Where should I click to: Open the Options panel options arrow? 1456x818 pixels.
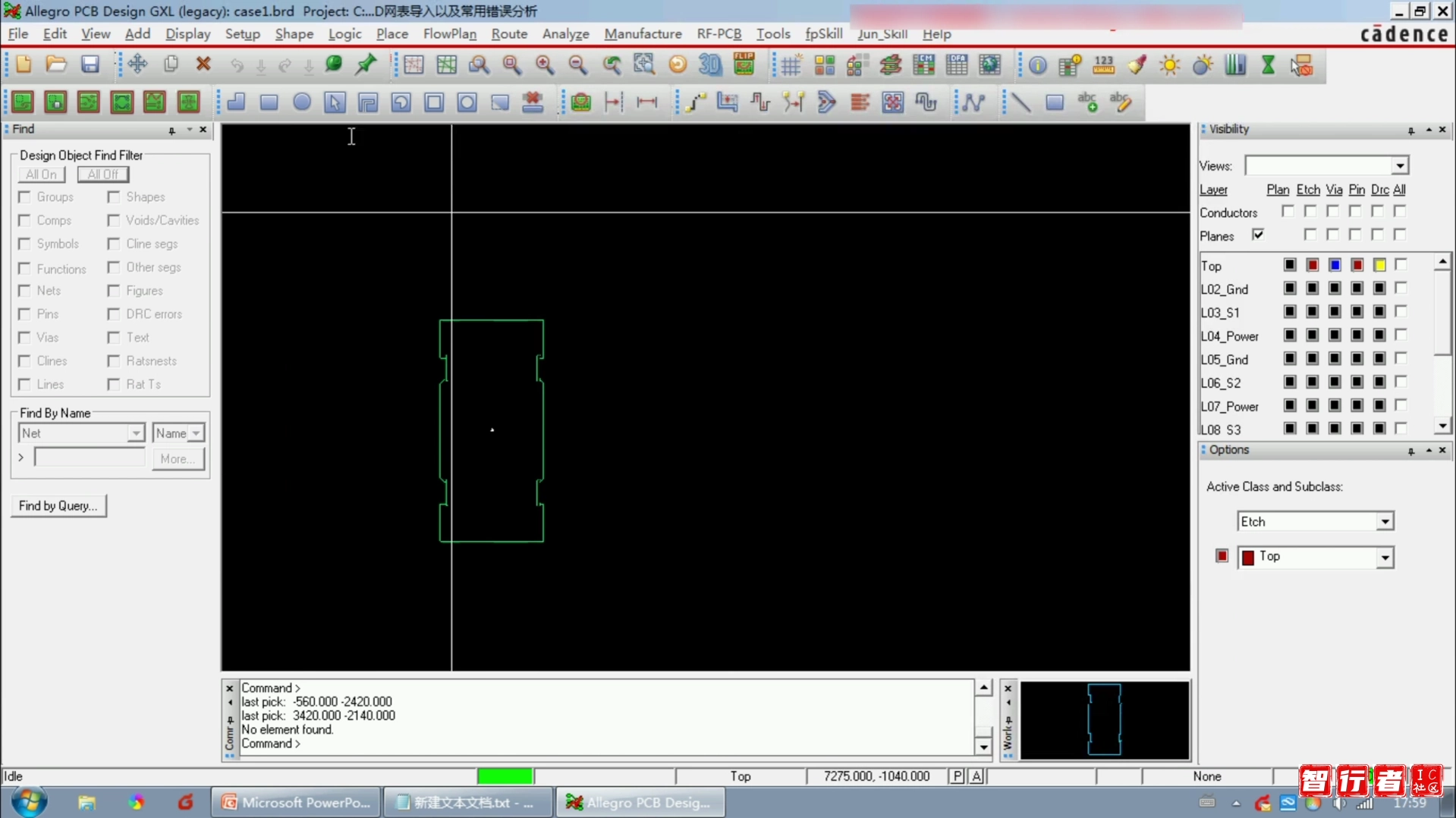[1429, 451]
